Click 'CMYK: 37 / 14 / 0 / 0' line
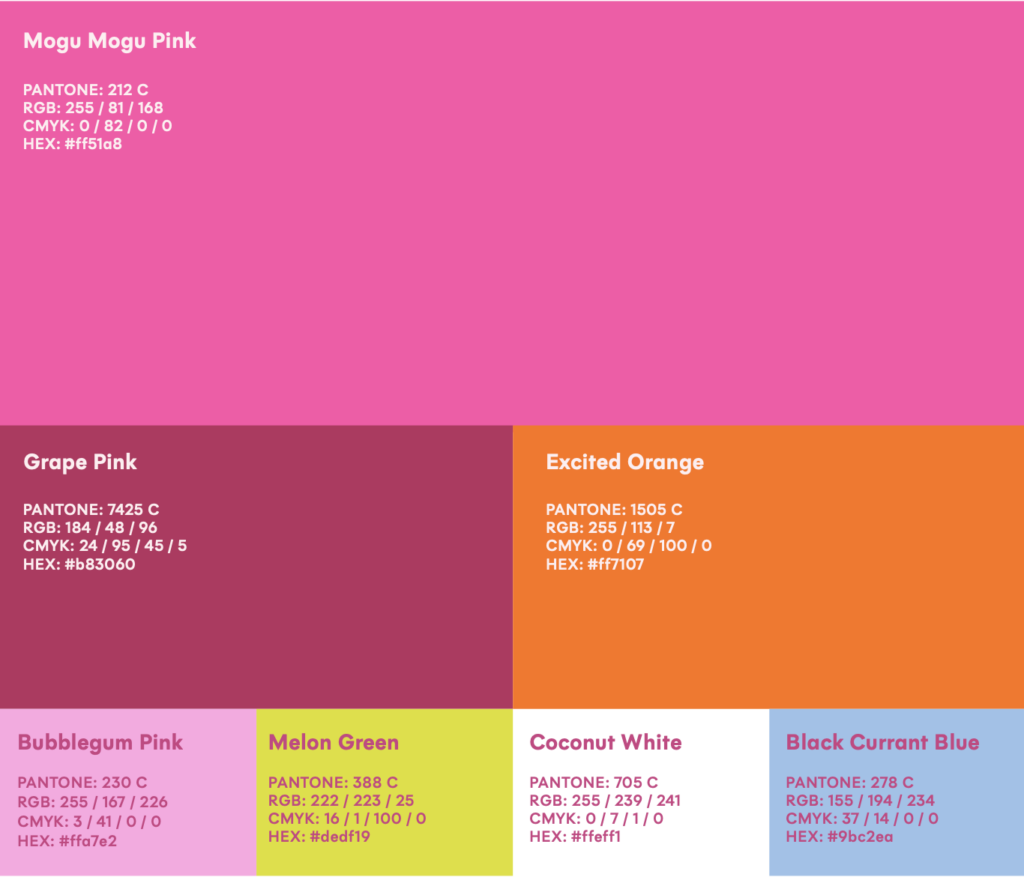1024x877 pixels. (863, 819)
